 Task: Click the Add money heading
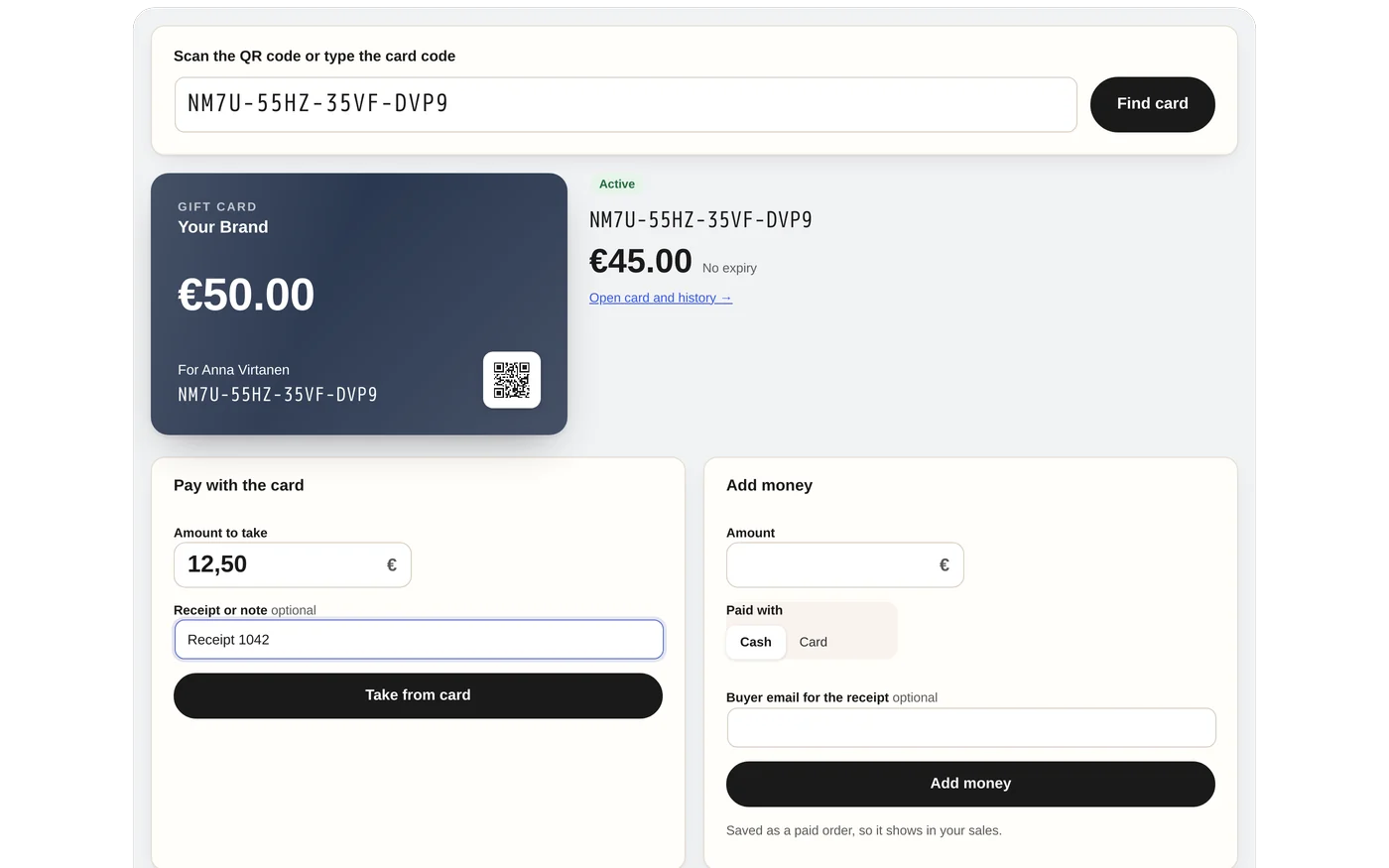pyautogui.click(x=770, y=485)
